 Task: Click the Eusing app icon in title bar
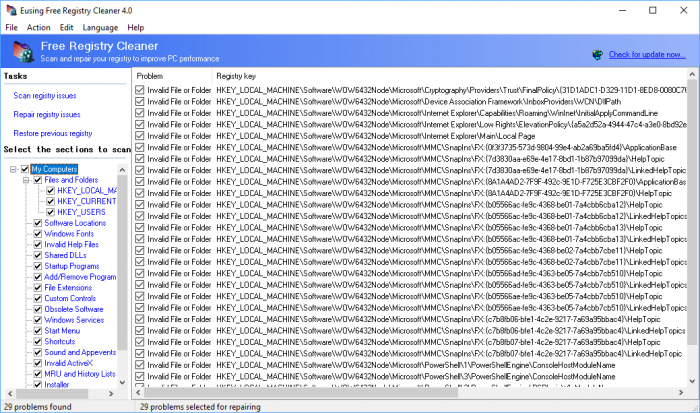[11, 10]
